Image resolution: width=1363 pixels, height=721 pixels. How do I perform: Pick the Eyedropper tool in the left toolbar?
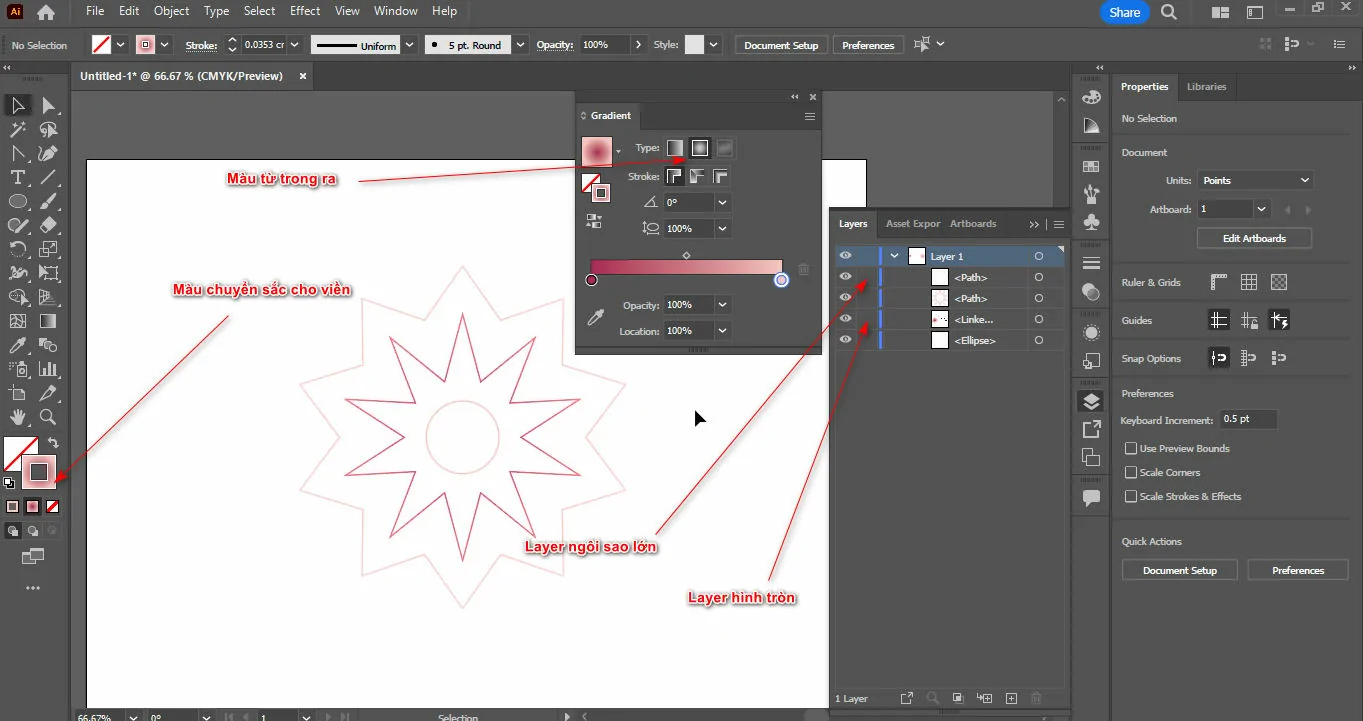pyautogui.click(x=18, y=345)
